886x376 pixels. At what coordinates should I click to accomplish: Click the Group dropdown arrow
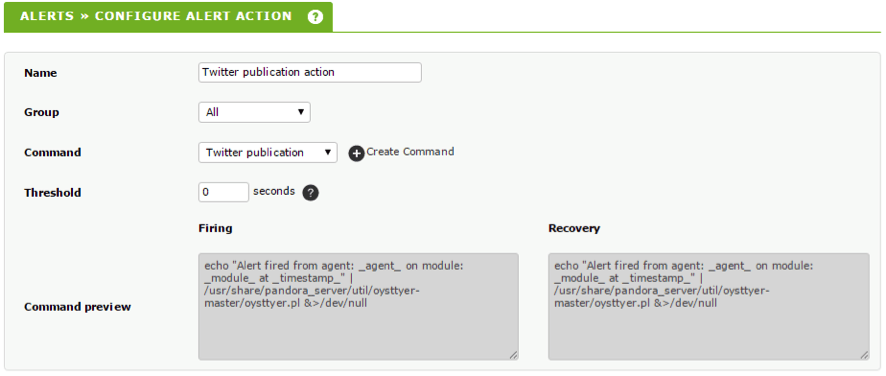click(301, 112)
